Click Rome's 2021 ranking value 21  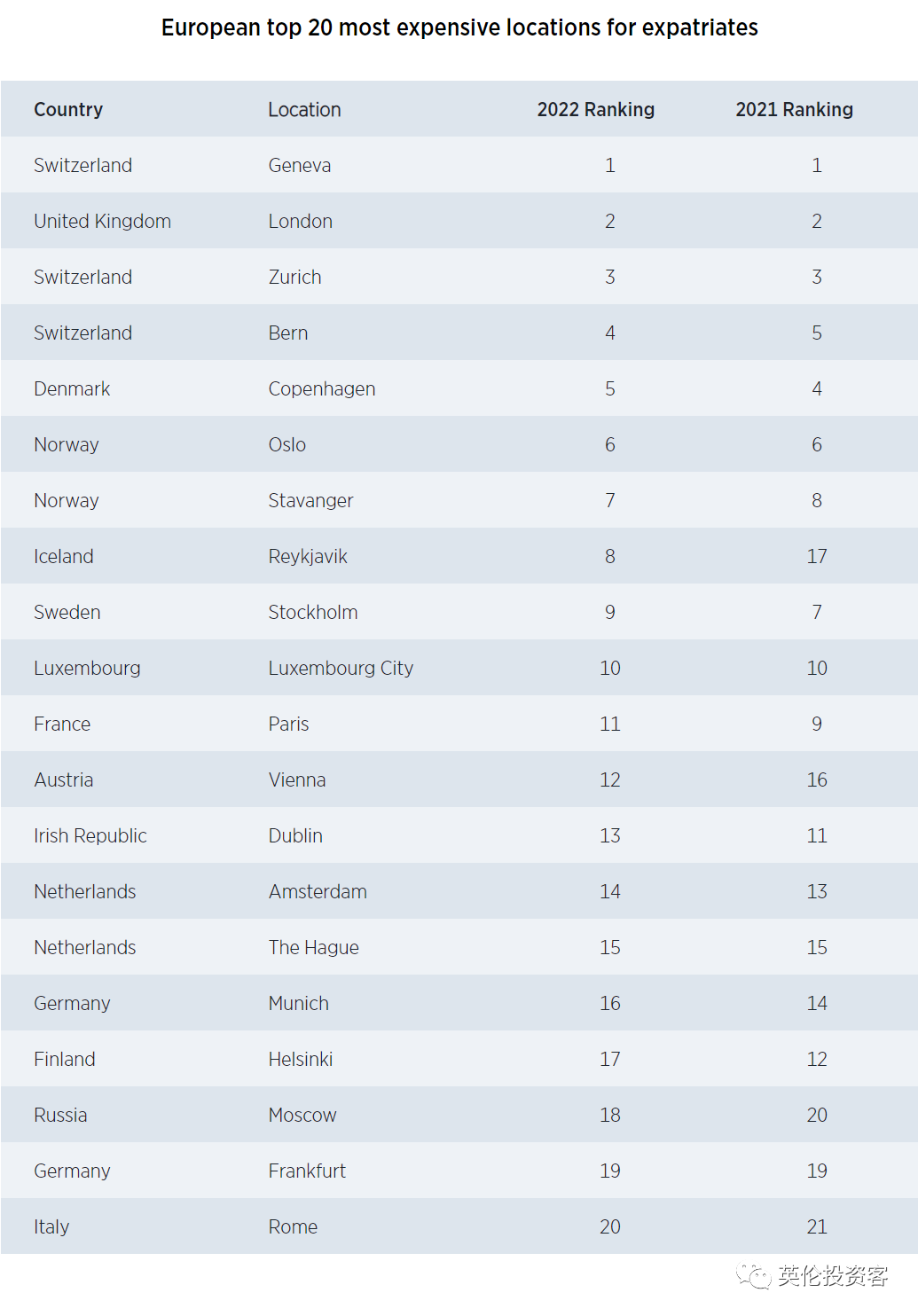(x=816, y=1227)
